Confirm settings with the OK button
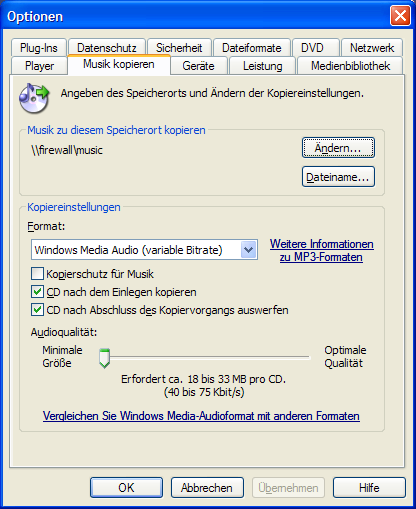Screen dimensions: 416x509 126,488
